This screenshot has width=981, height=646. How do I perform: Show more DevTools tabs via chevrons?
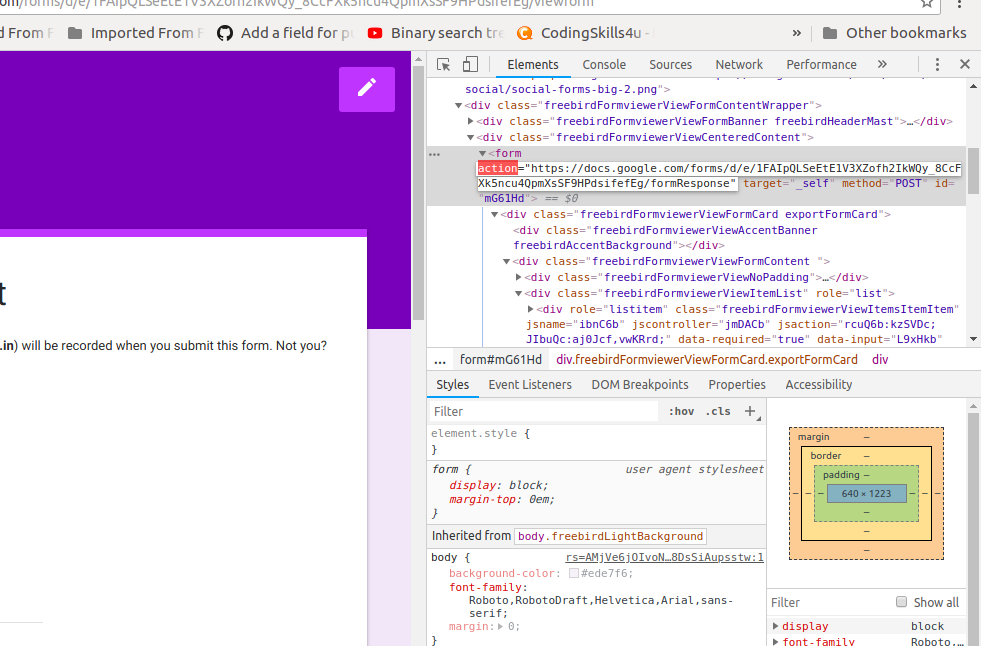[x=882, y=64]
